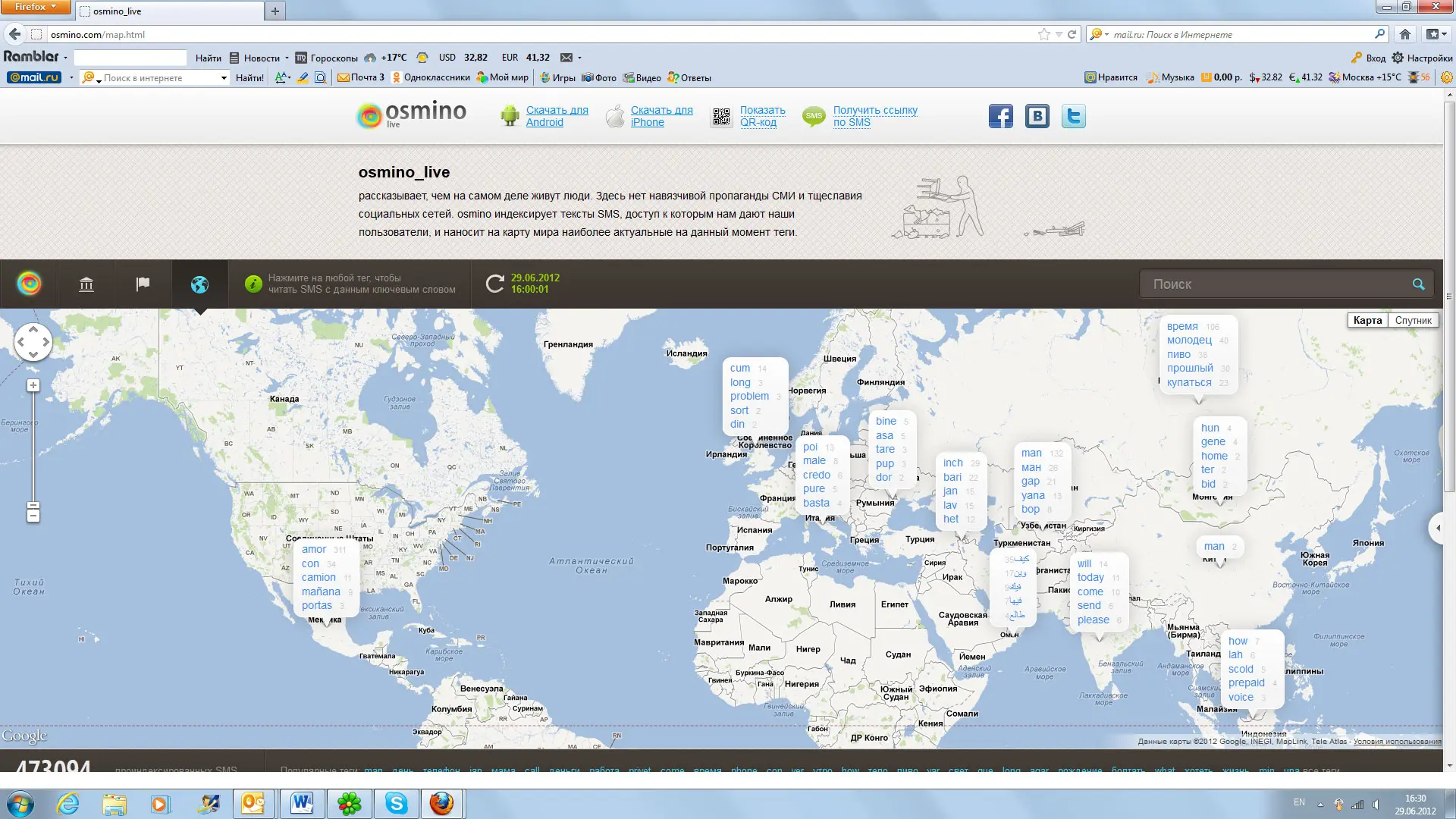
Task: Open the Firefox application menu
Action: (x=35, y=7)
